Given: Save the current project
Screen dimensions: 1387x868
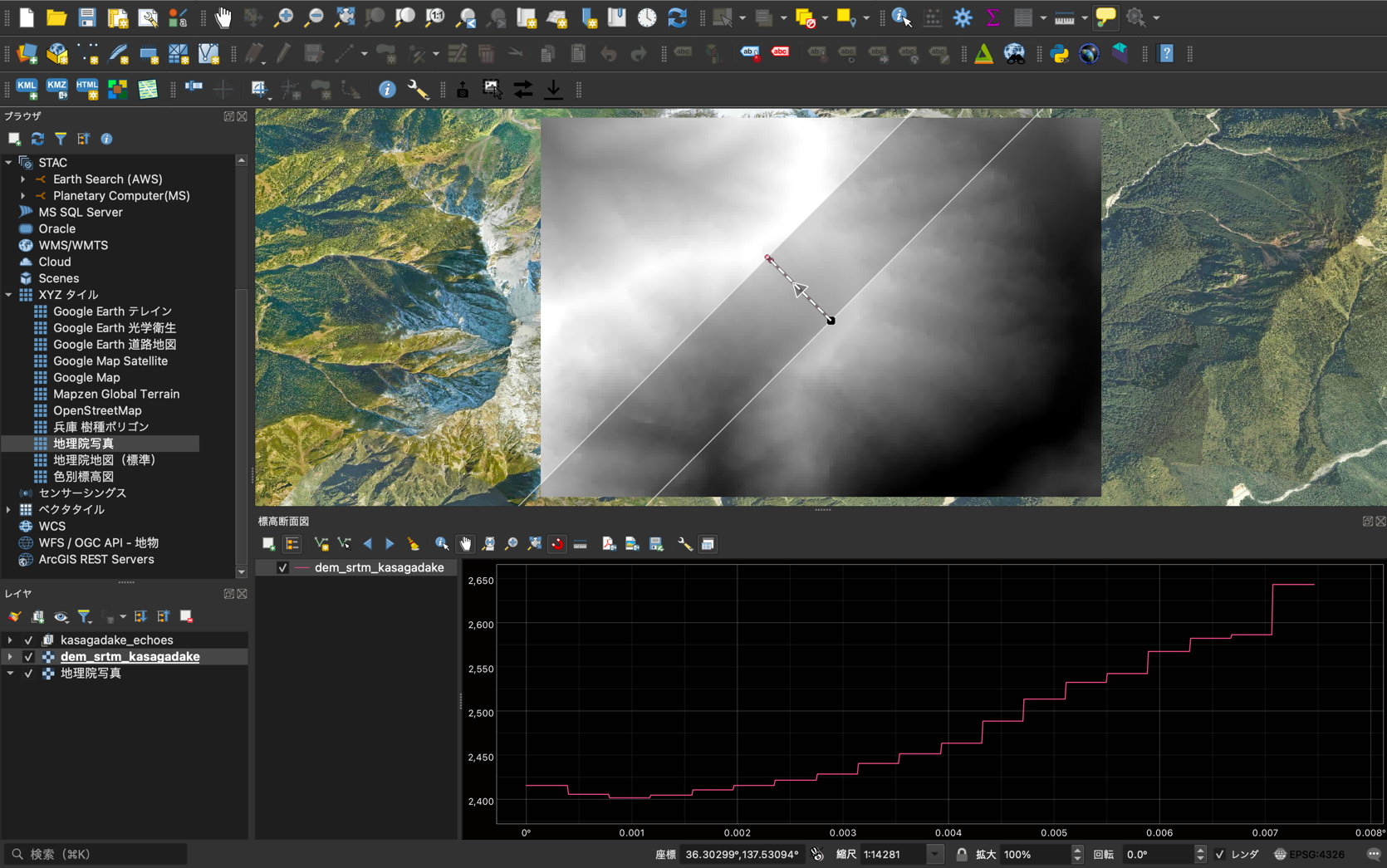Looking at the screenshot, I should 86,17.
